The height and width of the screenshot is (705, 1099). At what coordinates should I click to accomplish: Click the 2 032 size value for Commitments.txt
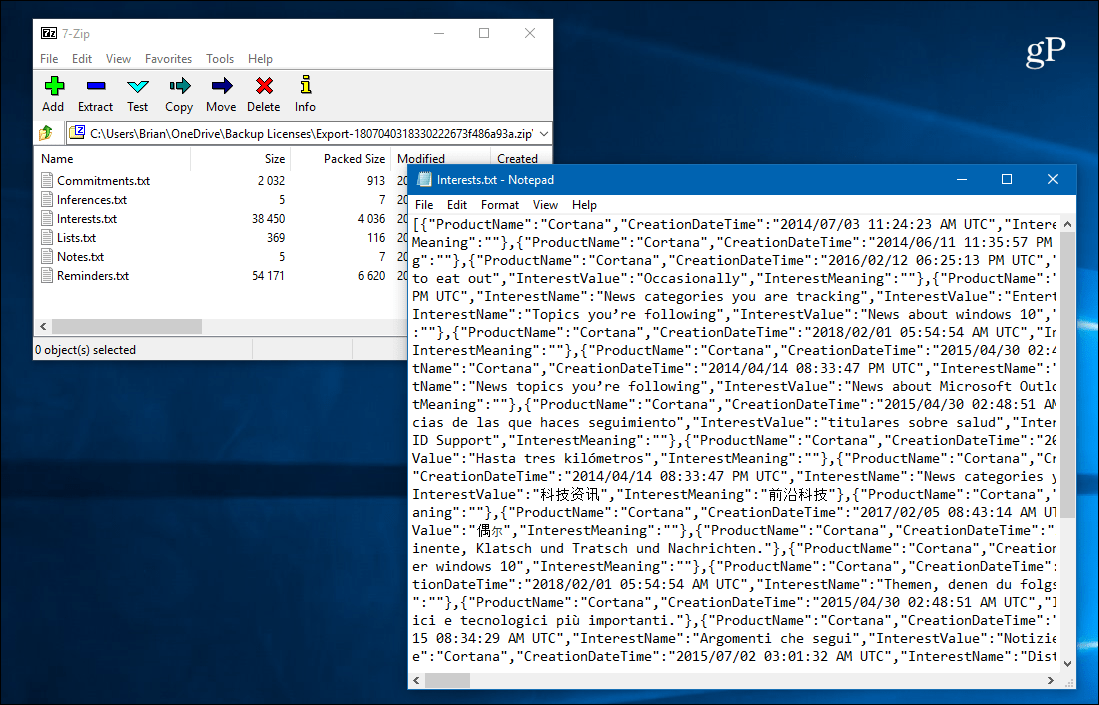pyautogui.click(x=271, y=181)
